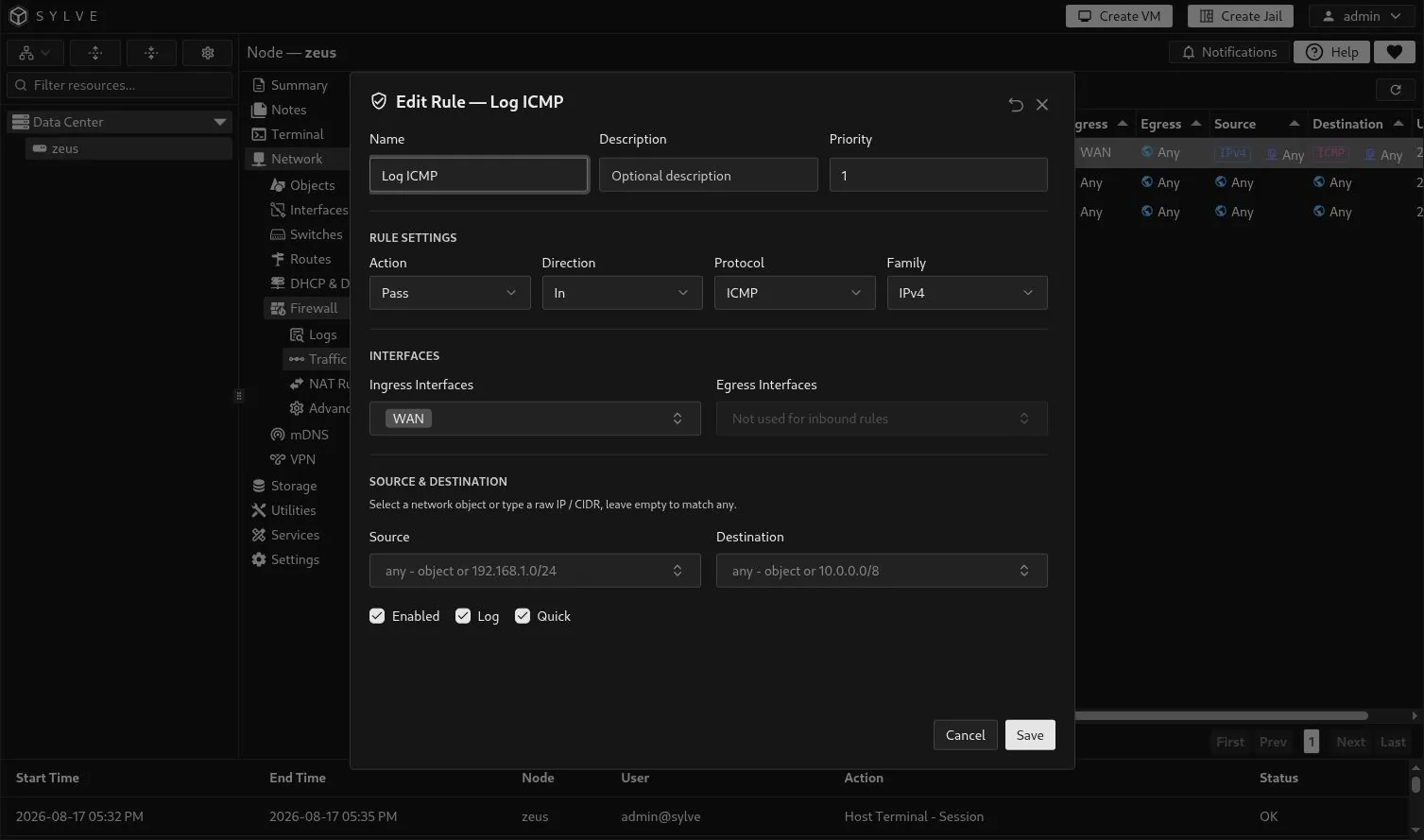This screenshot has width=1424, height=840.
Task: Click the heart icon button
Action: tap(1394, 52)
